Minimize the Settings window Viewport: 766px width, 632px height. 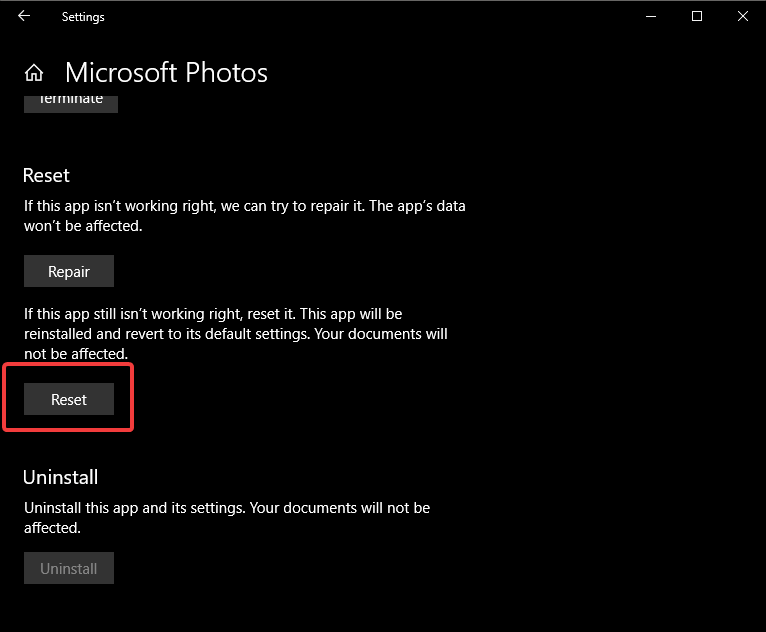(651, 16)
